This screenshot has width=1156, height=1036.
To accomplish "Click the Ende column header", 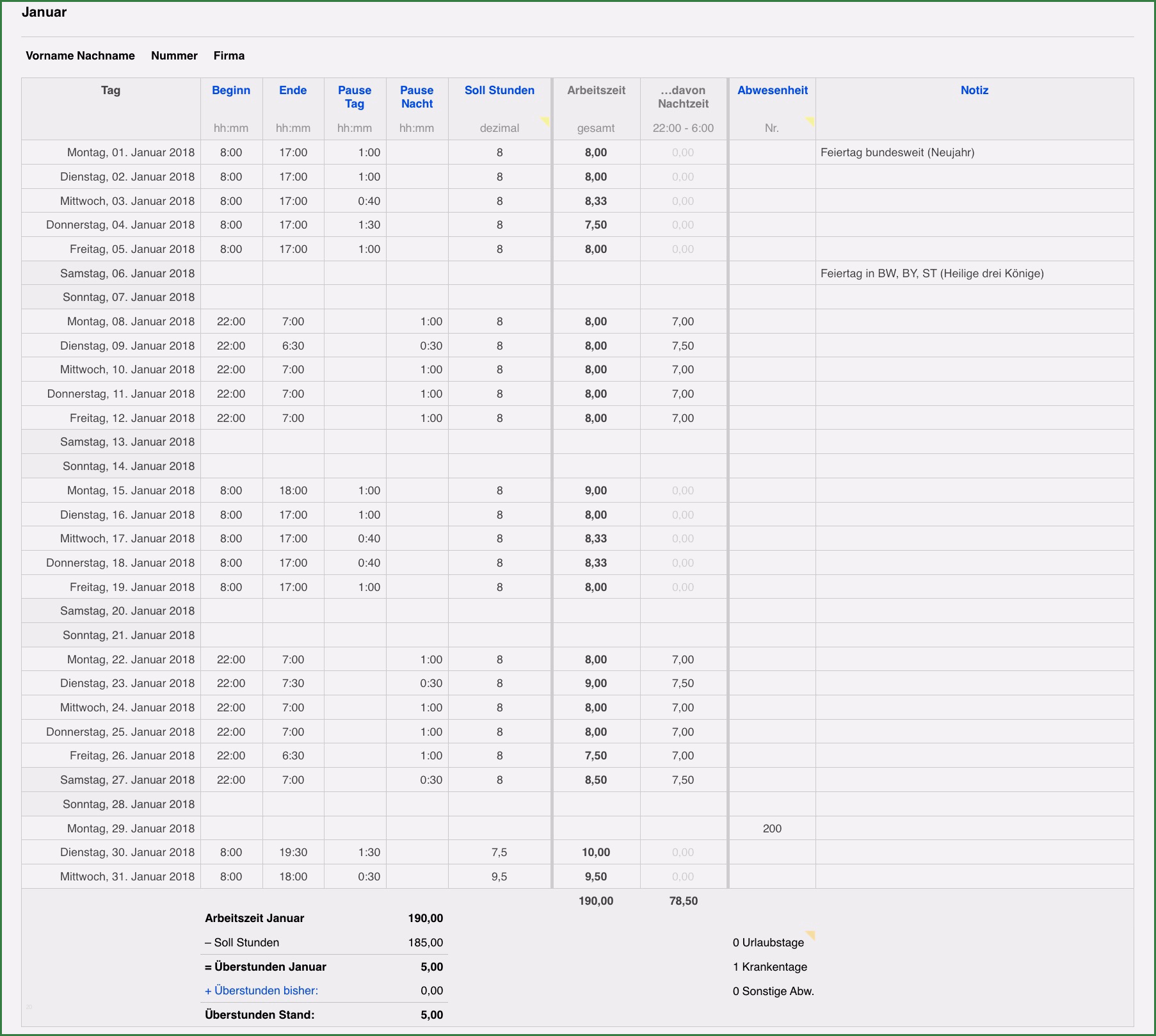I will tap(293, 90).
